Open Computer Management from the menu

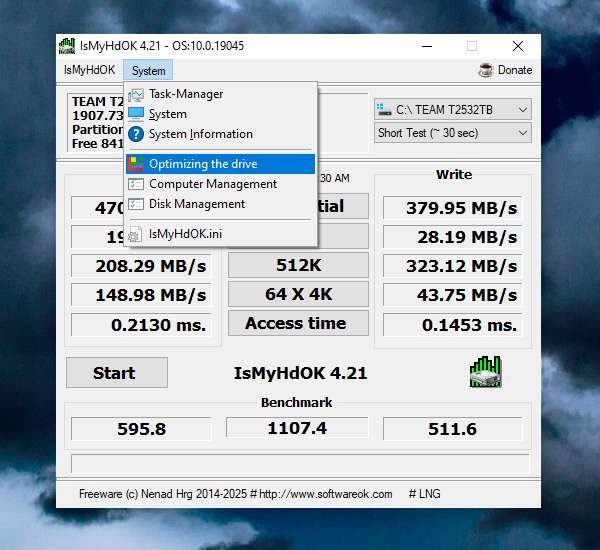220,184
